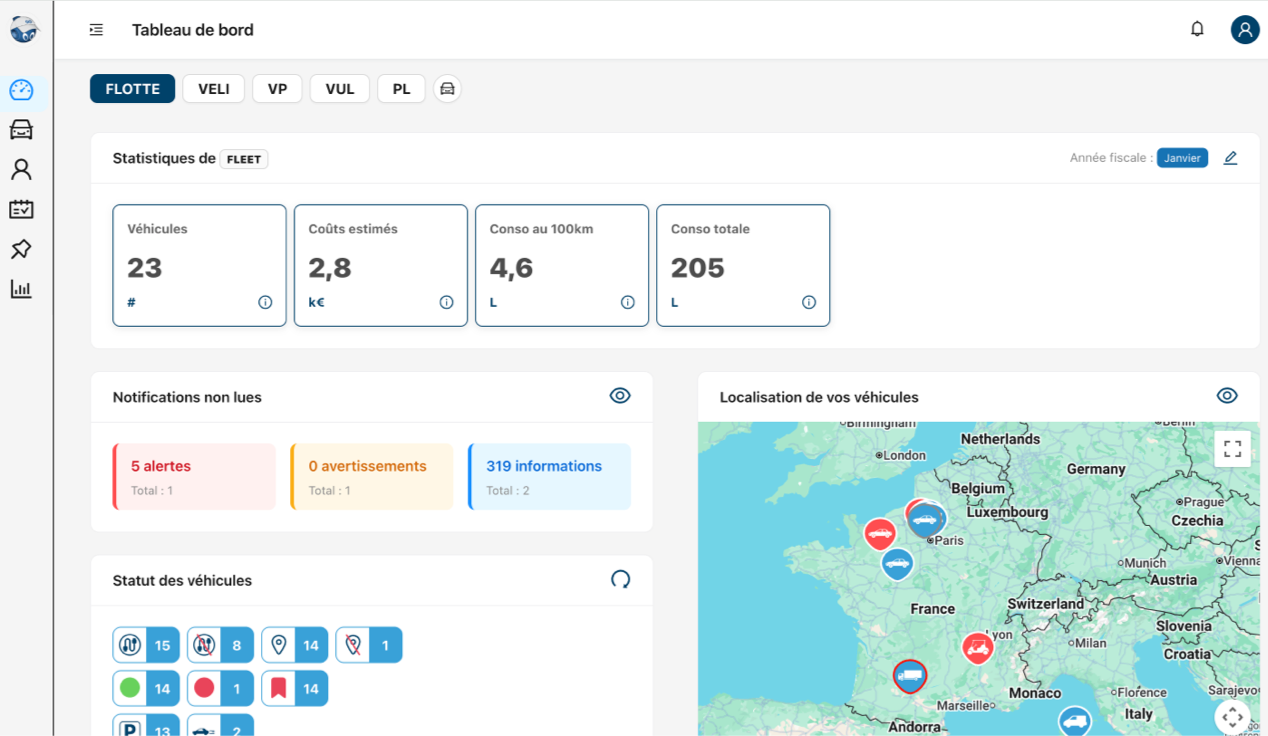
Task: Click the Janvier fiscal year badge
Action: [1182, 158]
